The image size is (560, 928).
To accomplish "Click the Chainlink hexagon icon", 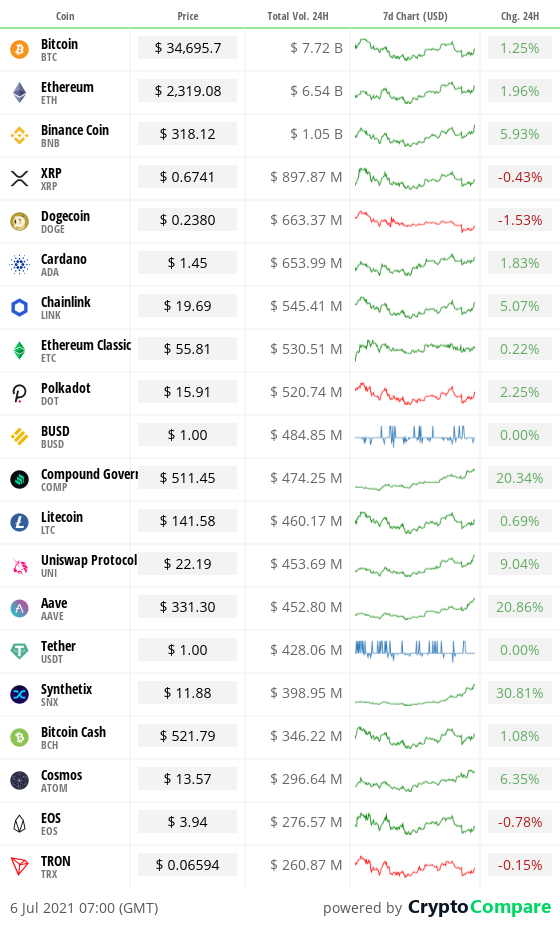I will [20, 307].
